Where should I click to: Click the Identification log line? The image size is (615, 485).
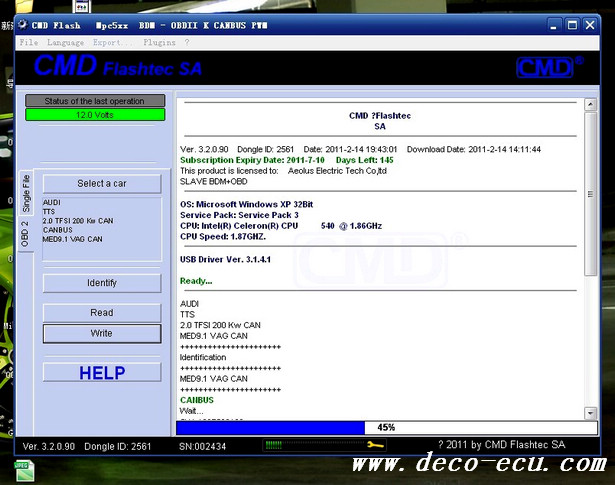(x=203, y=357)
